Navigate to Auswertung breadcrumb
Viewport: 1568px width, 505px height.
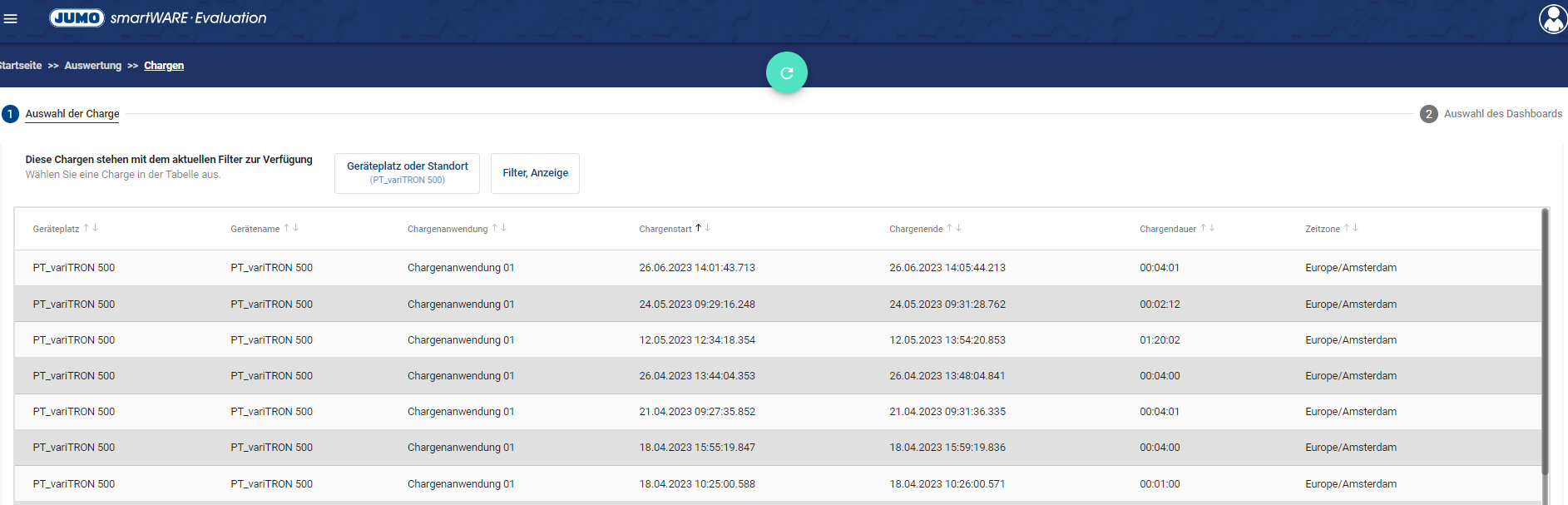[92, 66]
